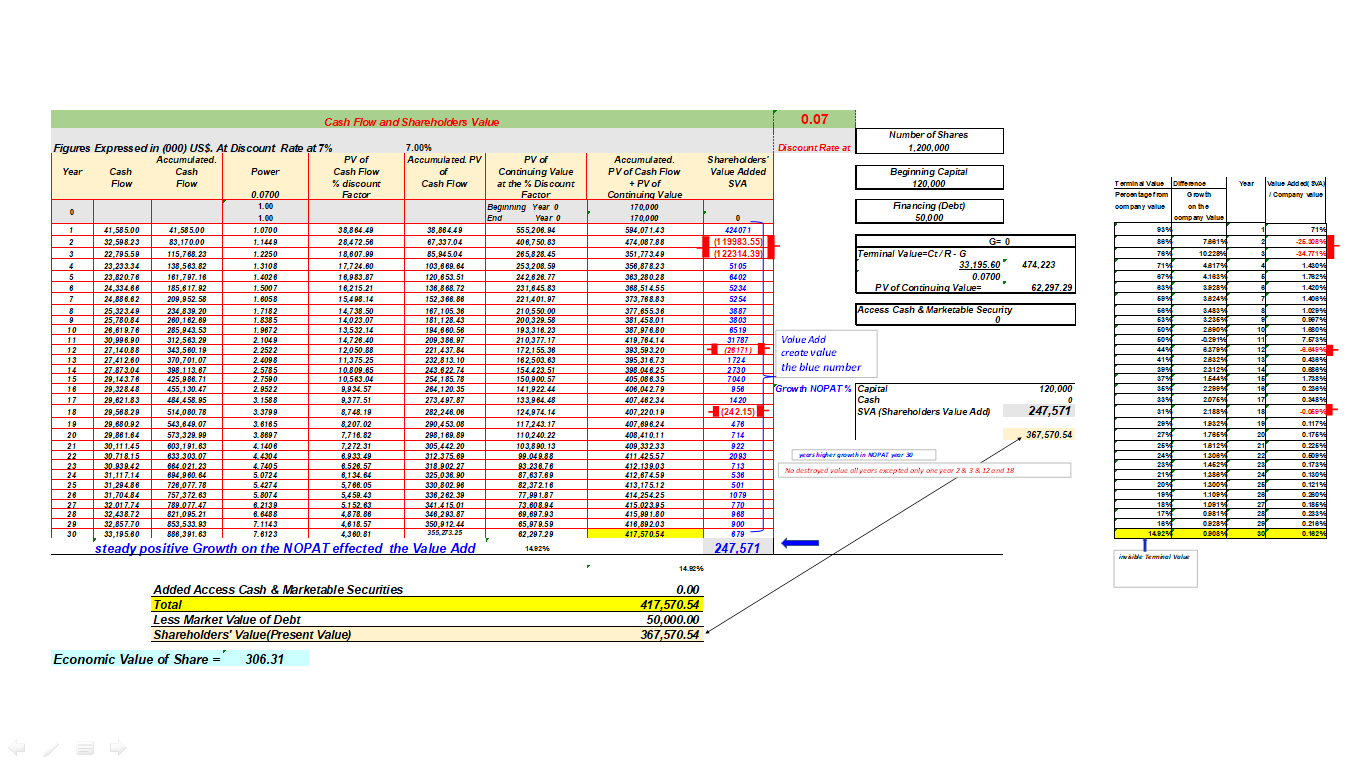Screen dimensions: 1366x768
Task: Select the 'Growth NOPAT %' label
Action: [x=814, y=388]
